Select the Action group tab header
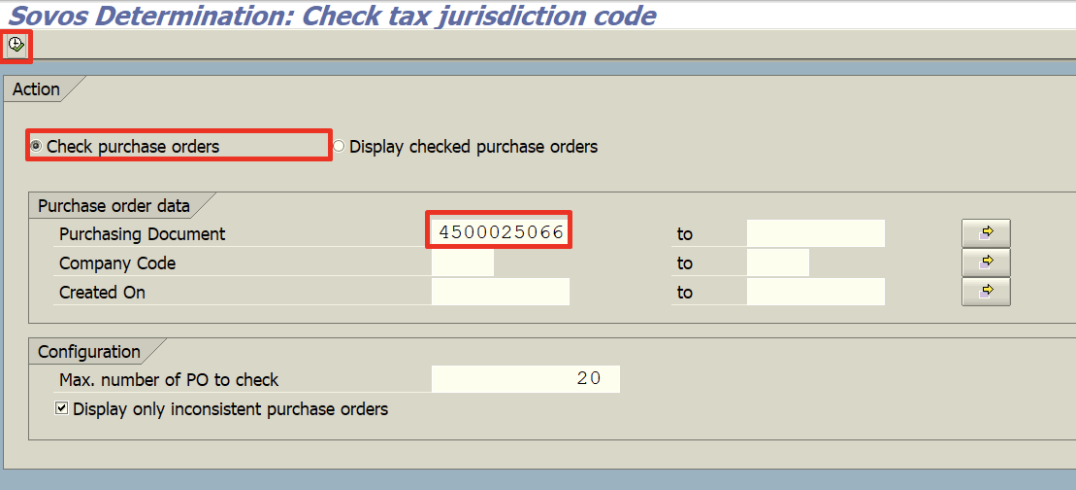The image size is (1076, 490). tap(36, 89)
